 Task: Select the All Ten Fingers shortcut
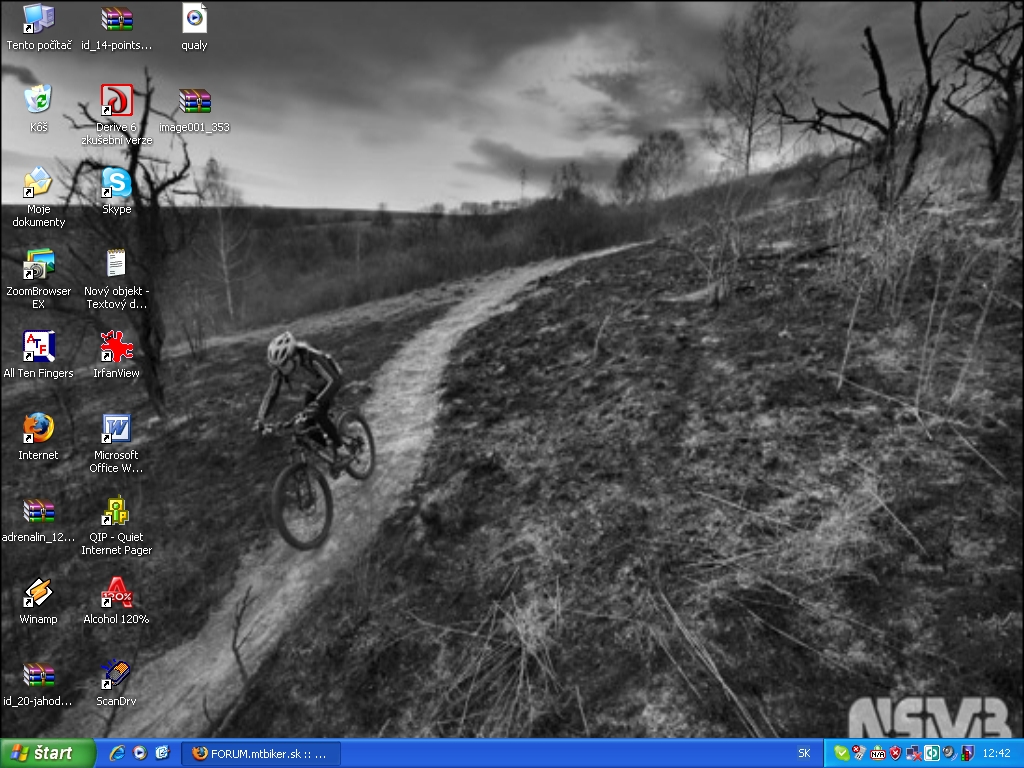[38, 347]
